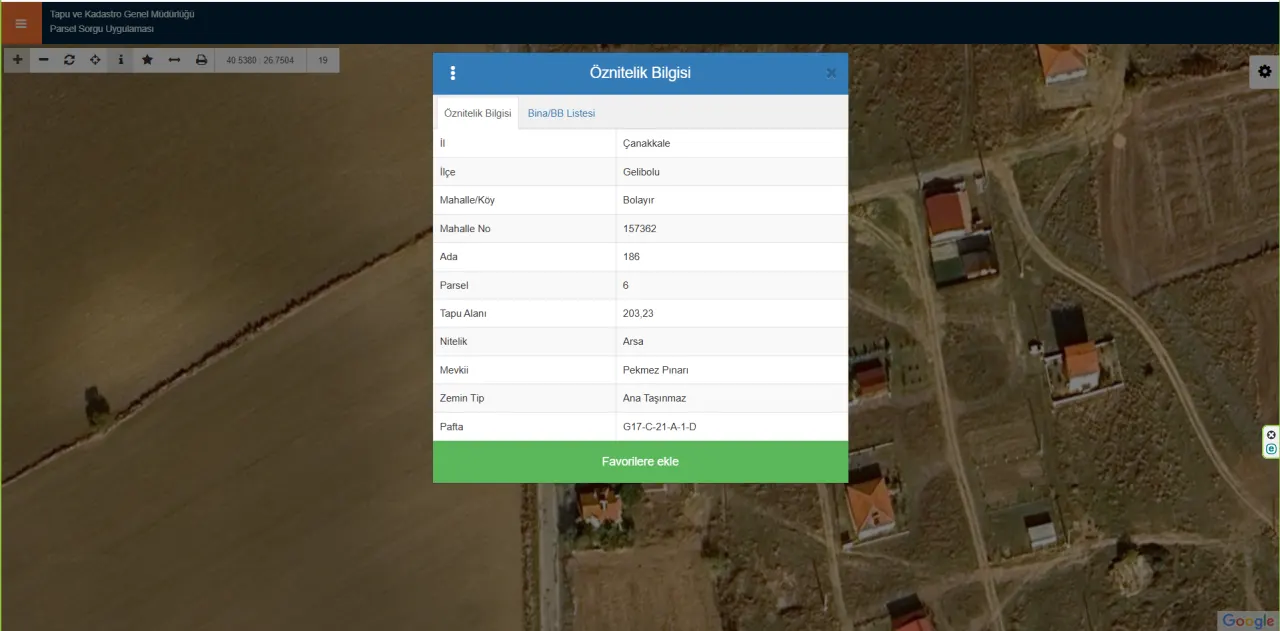The width and height of the screenshot is (1280, 631).
Task: Select the Gelibolu value cell
Action: 732,172
